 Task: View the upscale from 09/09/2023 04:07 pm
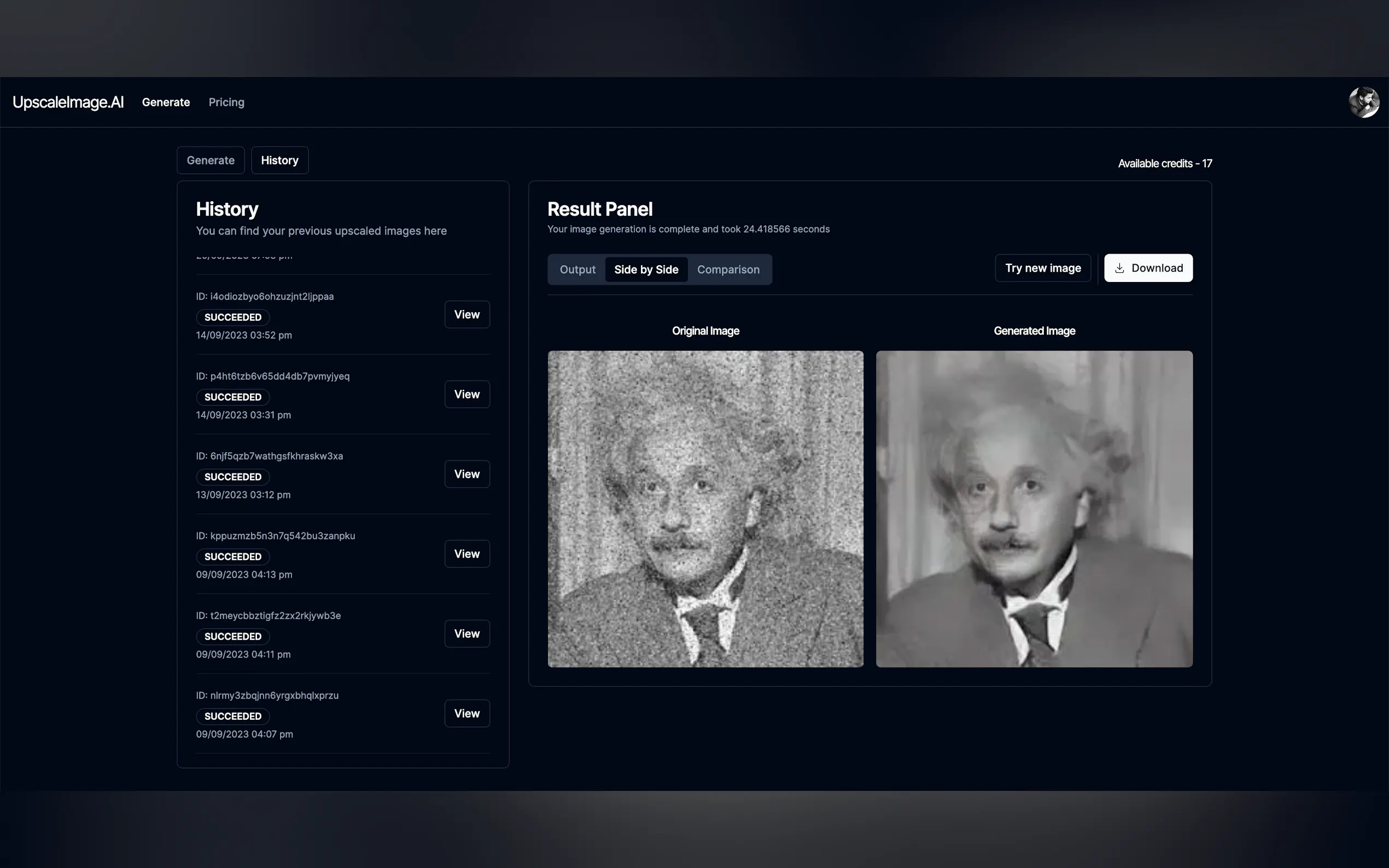467,713
